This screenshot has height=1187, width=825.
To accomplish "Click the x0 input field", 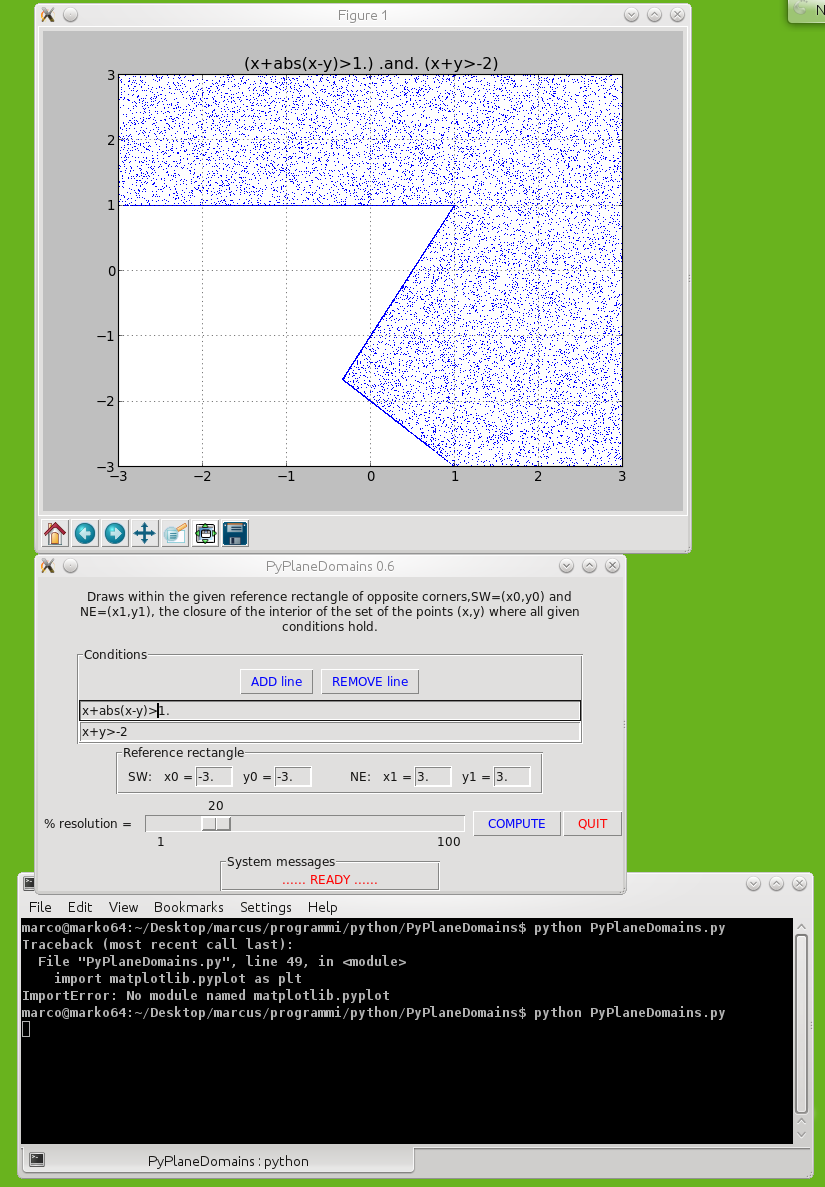I will (213, 777).
